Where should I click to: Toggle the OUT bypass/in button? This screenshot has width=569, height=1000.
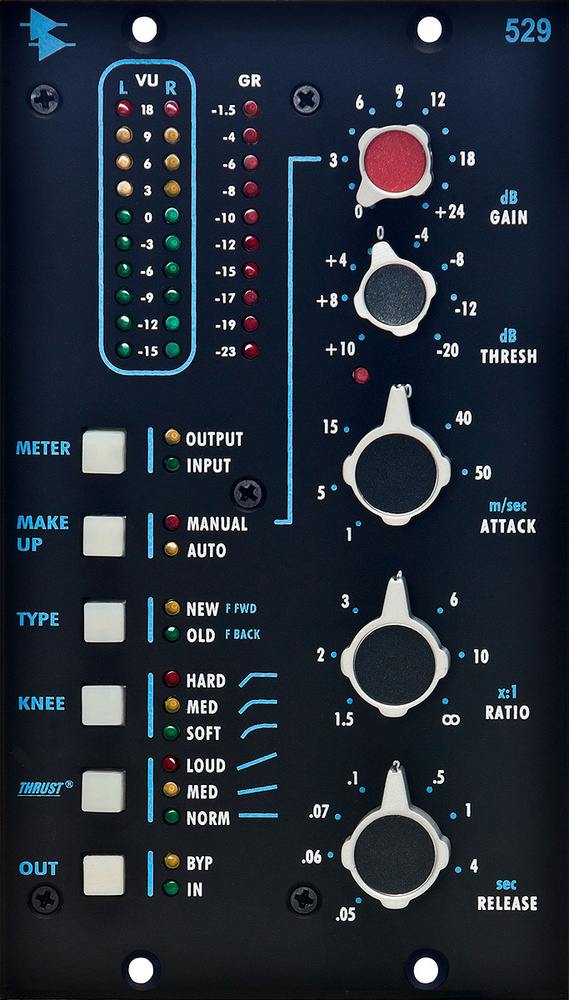coord(103,875)
